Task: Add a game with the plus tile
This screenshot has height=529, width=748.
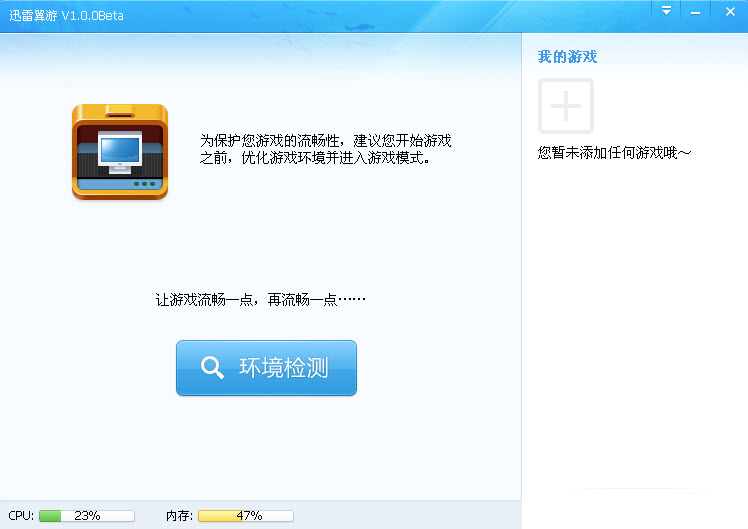Action: coord(566,106)
